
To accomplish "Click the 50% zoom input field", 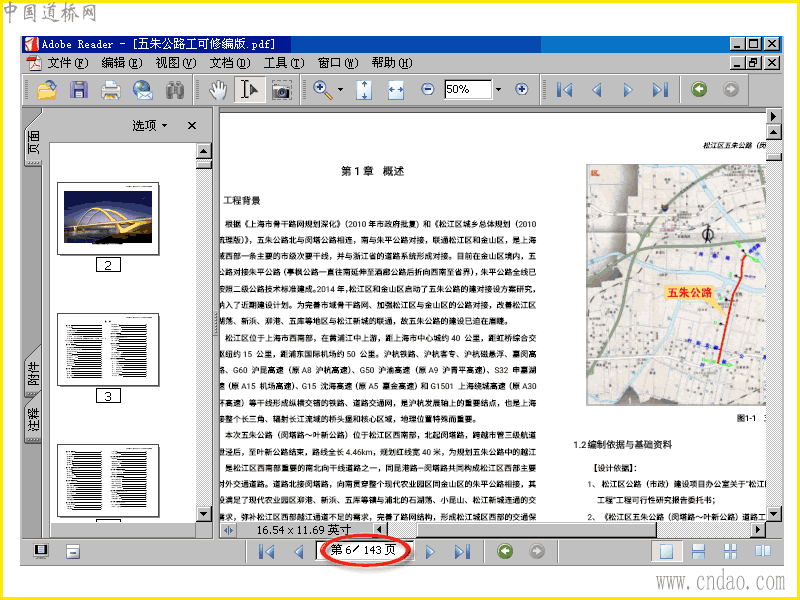I will tap(468, 89).
